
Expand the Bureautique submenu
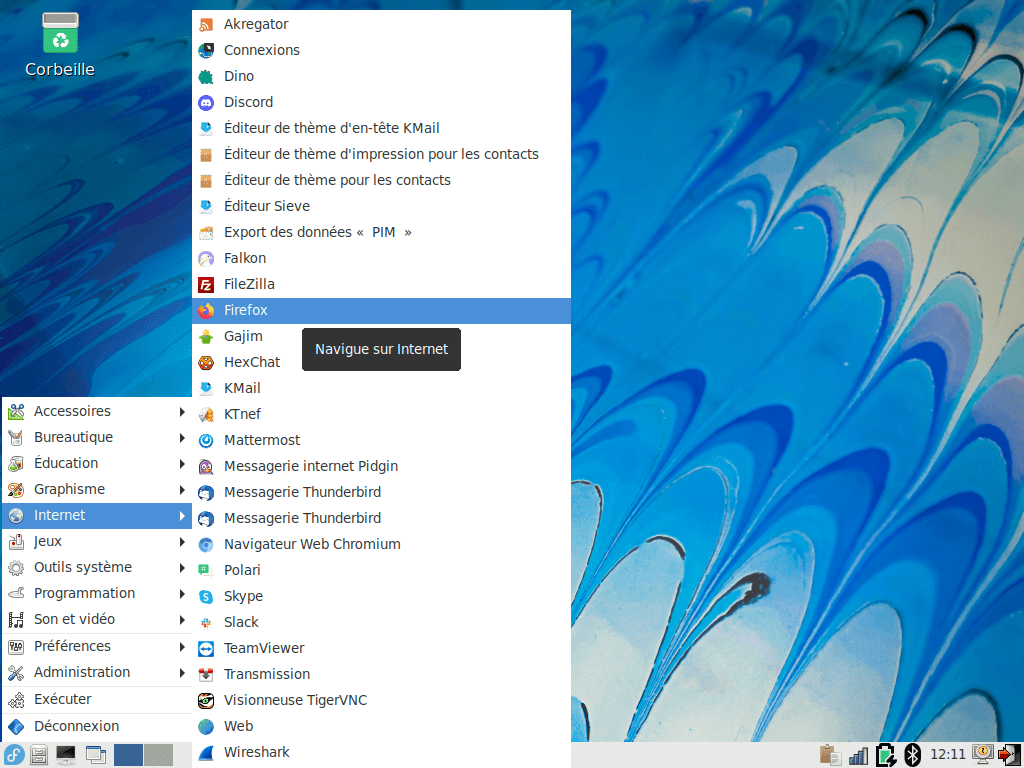click(x=97, y=438)
